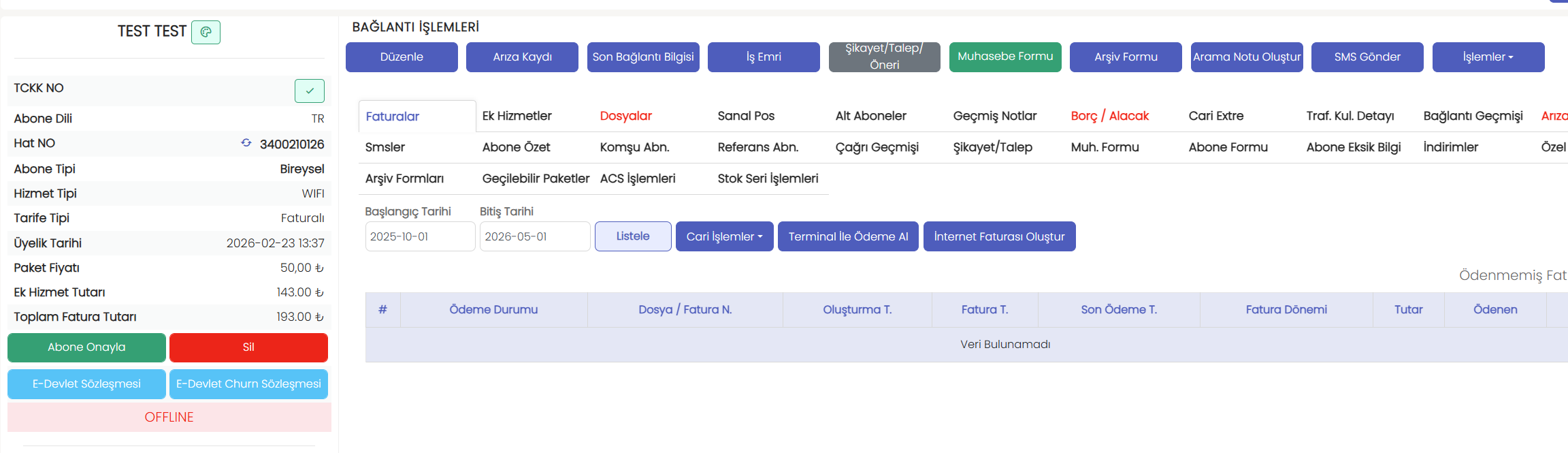The image size is (1568, 453).
Task: Click the Arıza Kaydı button
Action: pos(522,57)
